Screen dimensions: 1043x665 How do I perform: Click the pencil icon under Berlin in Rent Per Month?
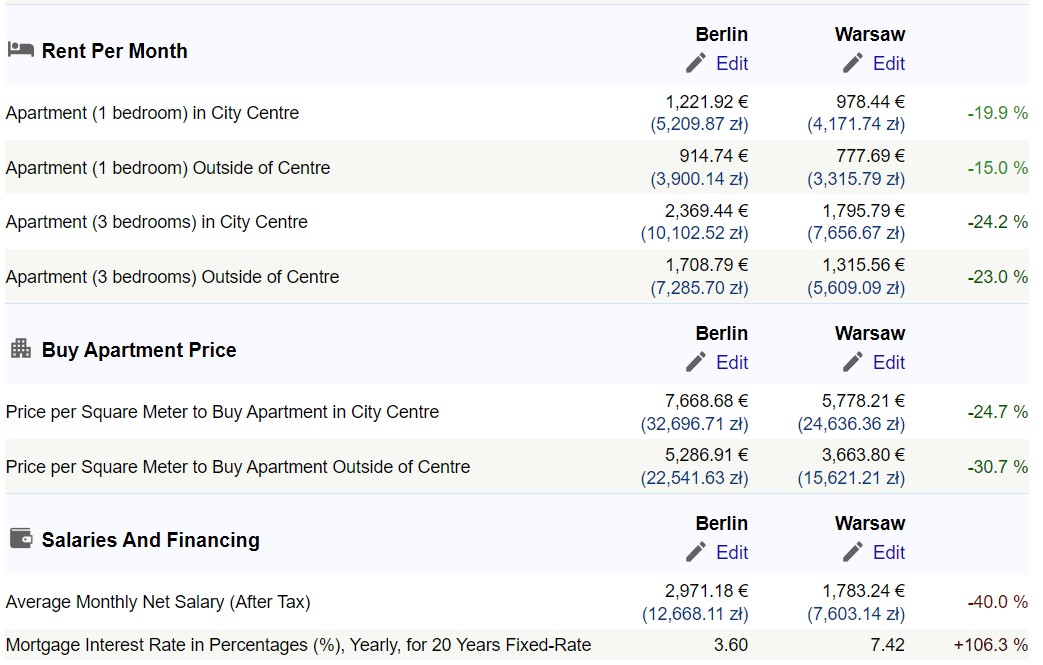coord(696,63)
